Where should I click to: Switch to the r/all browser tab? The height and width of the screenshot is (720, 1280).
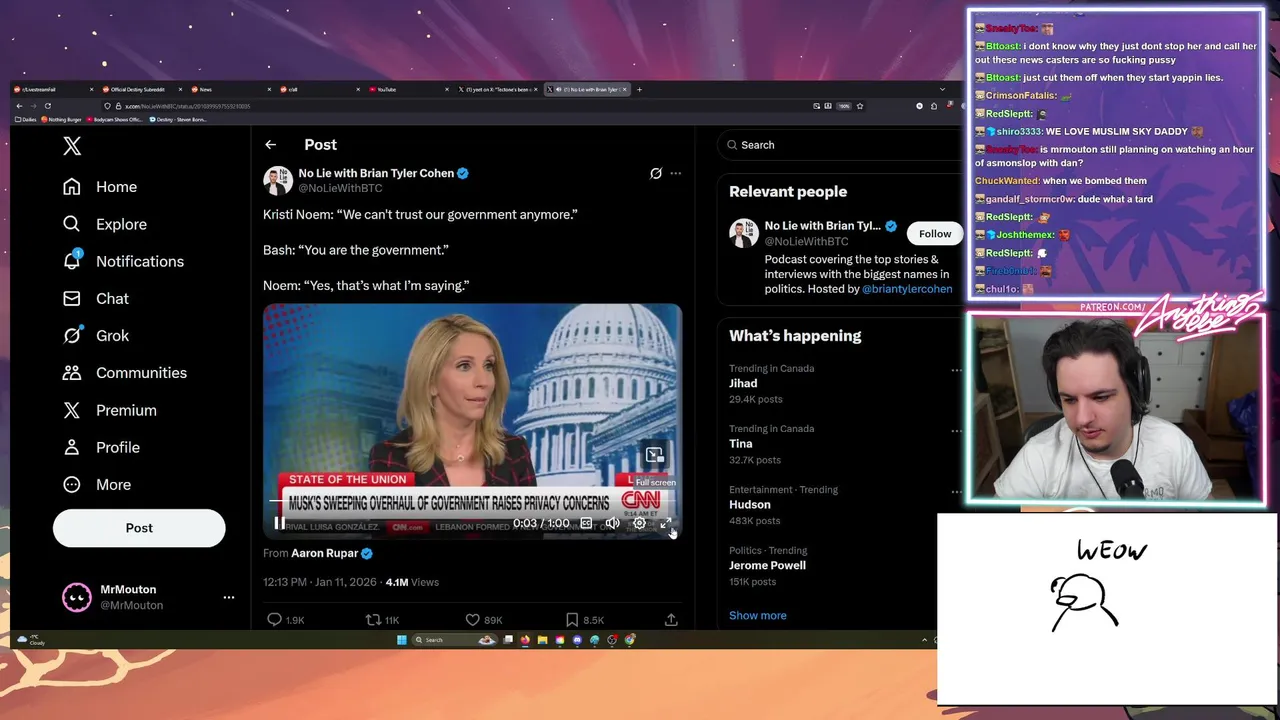(318, 89)
